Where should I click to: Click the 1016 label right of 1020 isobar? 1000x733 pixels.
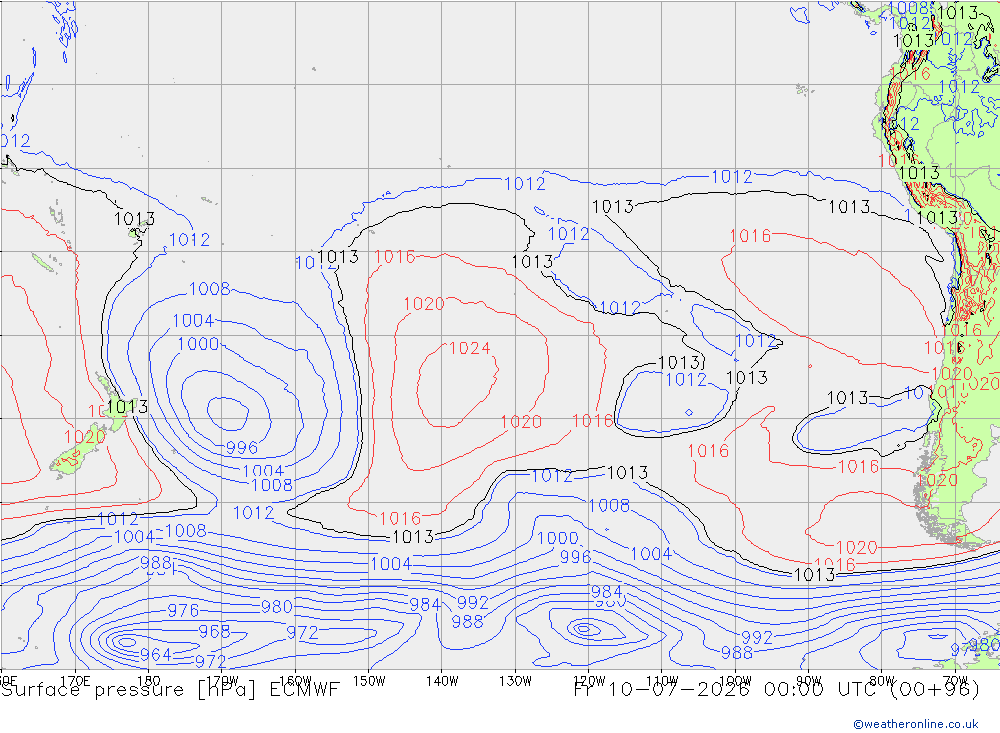[x=592, y=421]
